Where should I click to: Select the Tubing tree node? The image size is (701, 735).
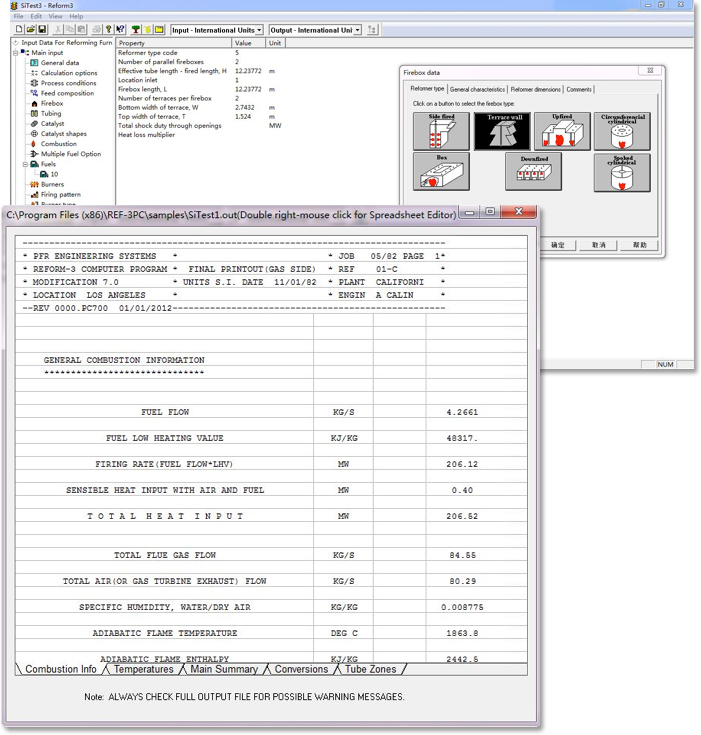pos(51,113)
